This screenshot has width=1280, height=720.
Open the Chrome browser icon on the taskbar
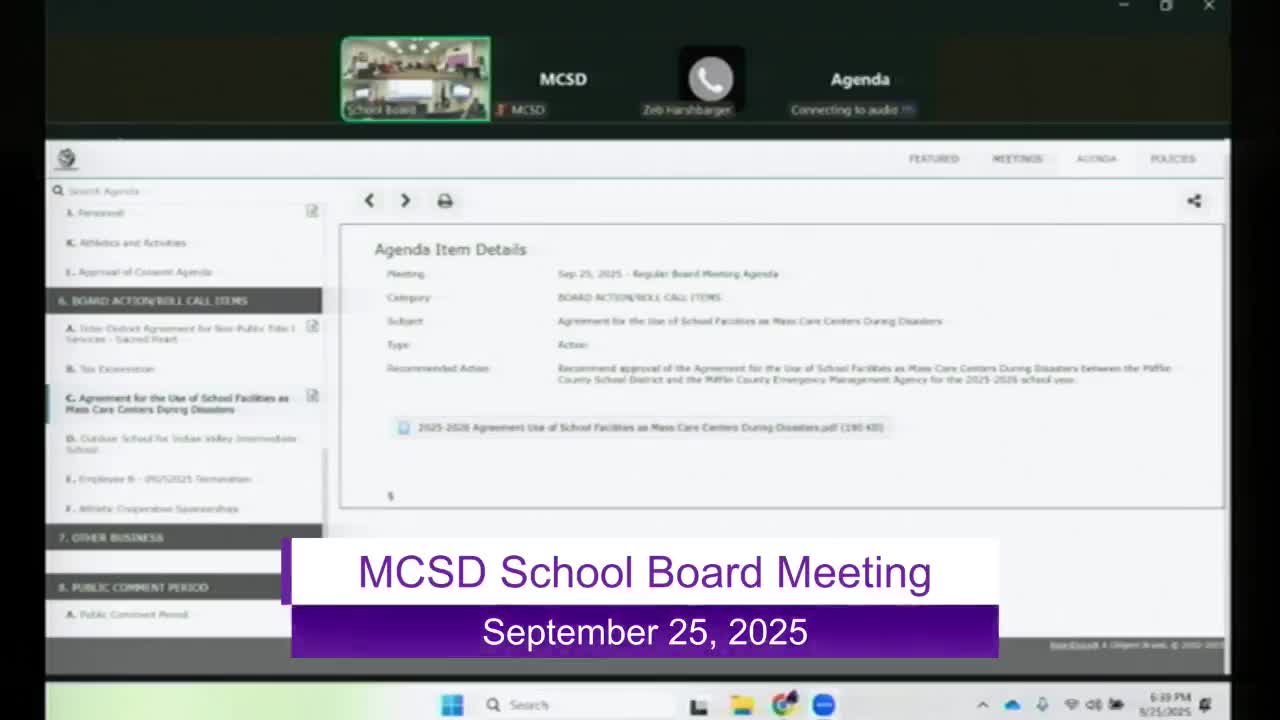click(x=783, y=705)
